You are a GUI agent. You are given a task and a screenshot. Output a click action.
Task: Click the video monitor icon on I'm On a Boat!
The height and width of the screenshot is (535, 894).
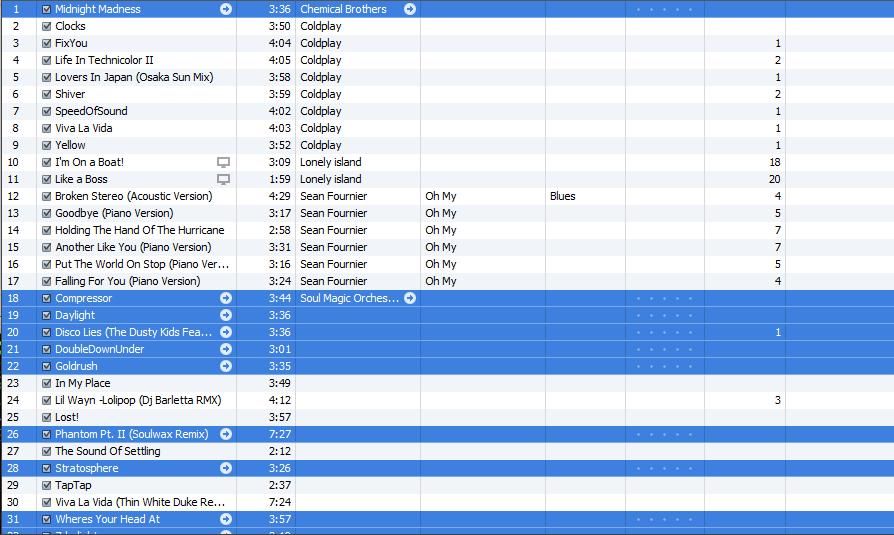224,163
